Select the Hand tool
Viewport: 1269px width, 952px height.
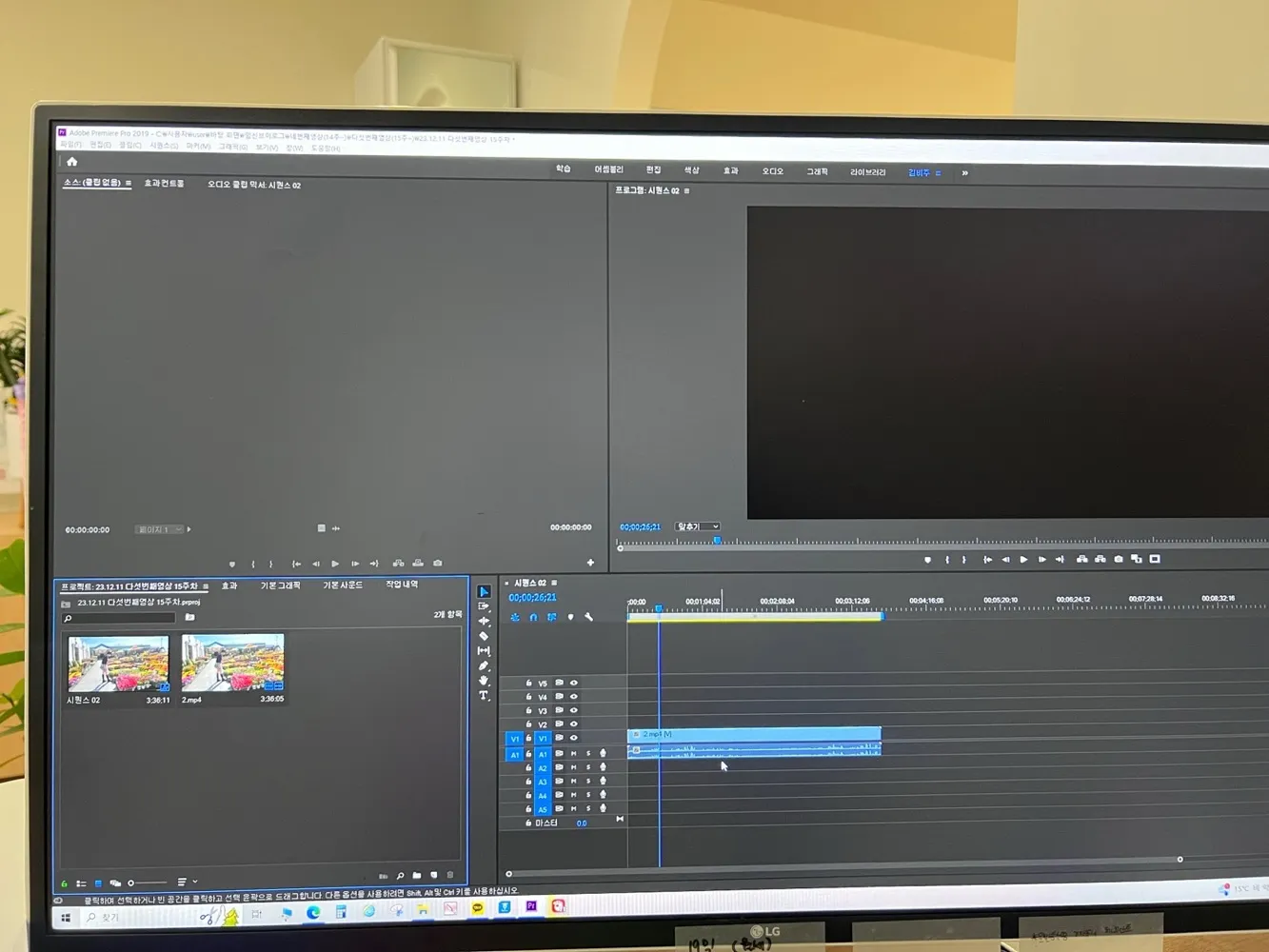click(x=484, y=681)
